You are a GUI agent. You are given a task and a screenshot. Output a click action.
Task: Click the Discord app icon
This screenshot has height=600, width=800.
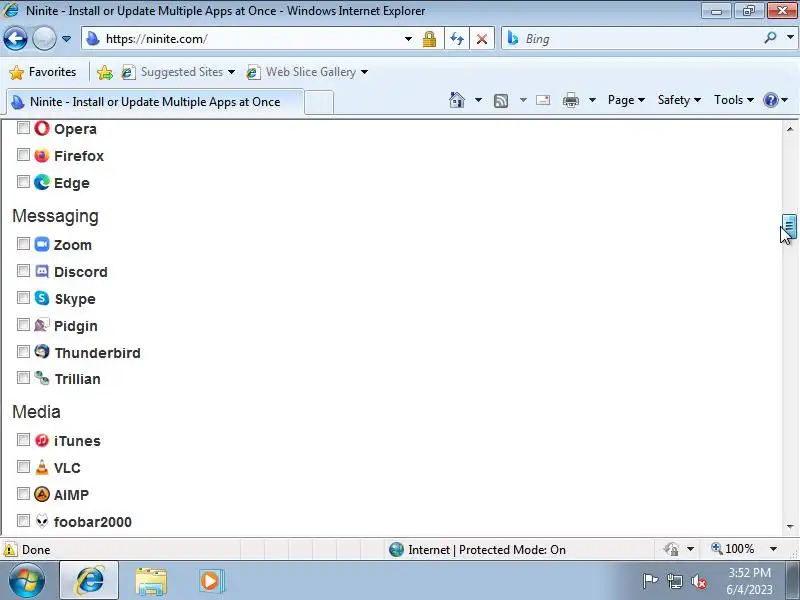tap(42, 271)
